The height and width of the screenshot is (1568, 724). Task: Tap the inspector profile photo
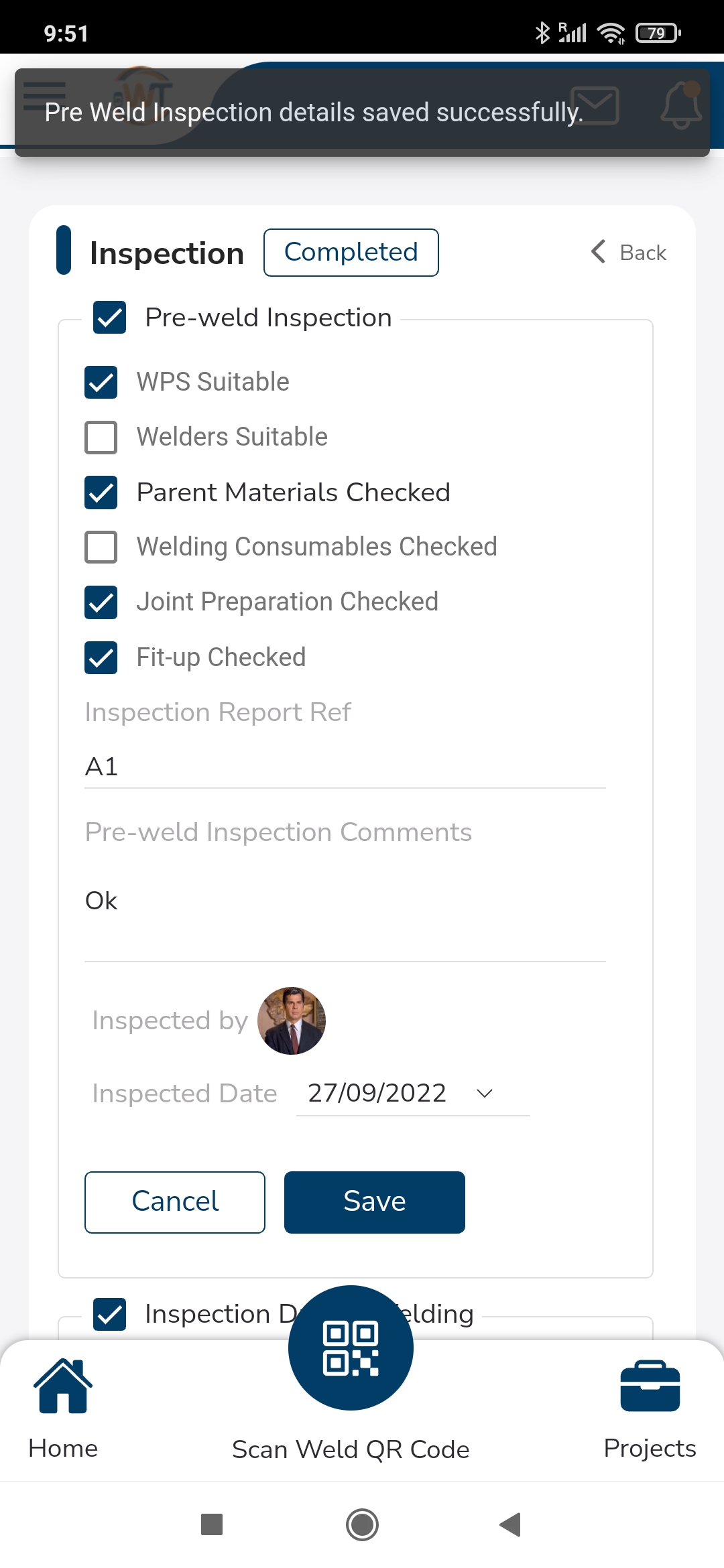tap(292, 1021)
